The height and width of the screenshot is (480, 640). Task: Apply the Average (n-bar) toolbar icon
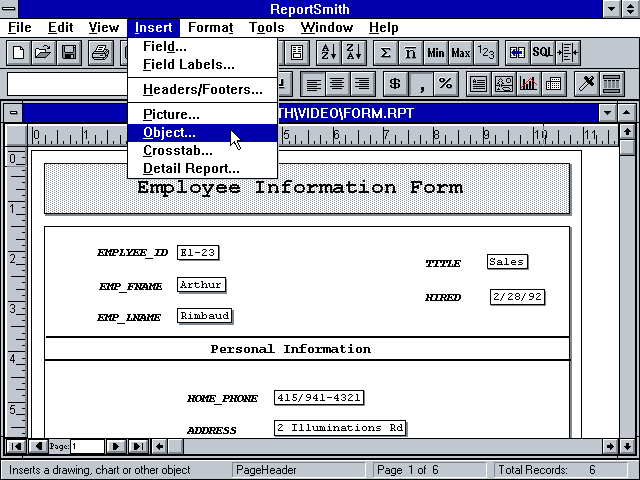pyautogui.click(x=411, y=53)
